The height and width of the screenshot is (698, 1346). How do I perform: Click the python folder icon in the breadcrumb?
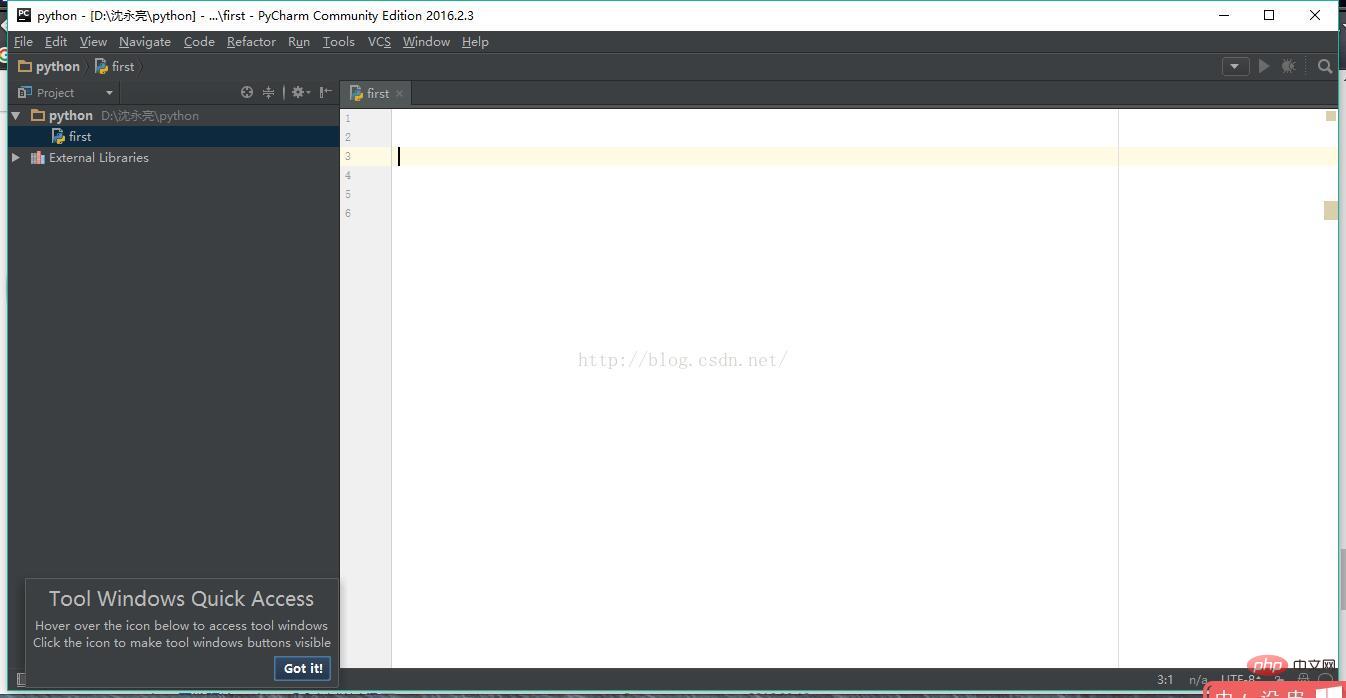25,66
